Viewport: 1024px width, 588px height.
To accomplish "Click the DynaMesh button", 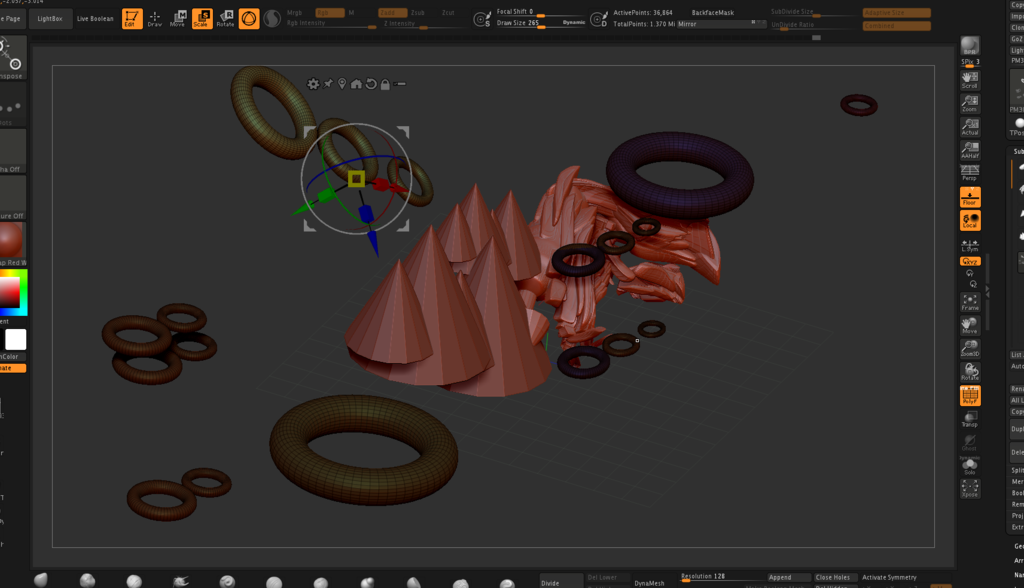I will coord(649,583).
